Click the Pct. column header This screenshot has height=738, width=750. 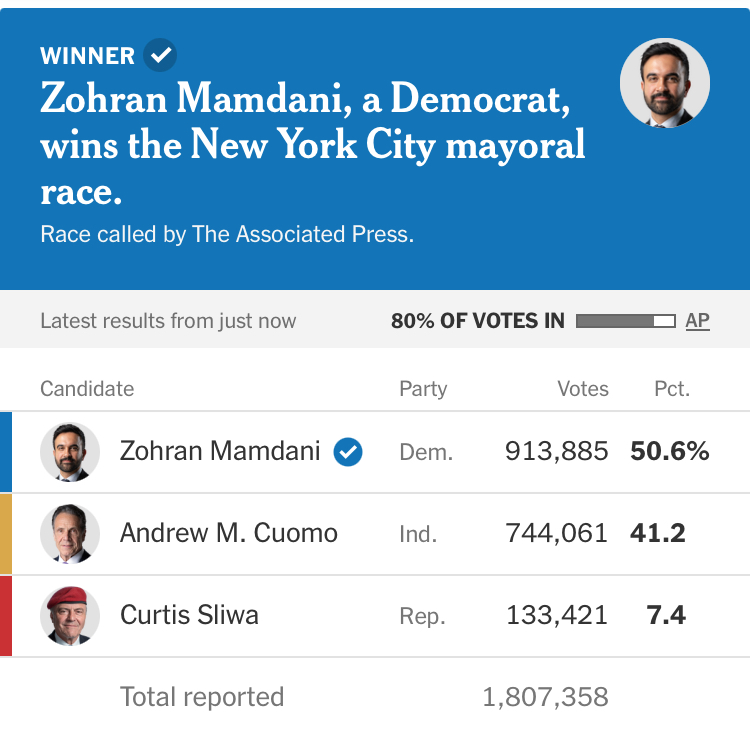[672, 389]
